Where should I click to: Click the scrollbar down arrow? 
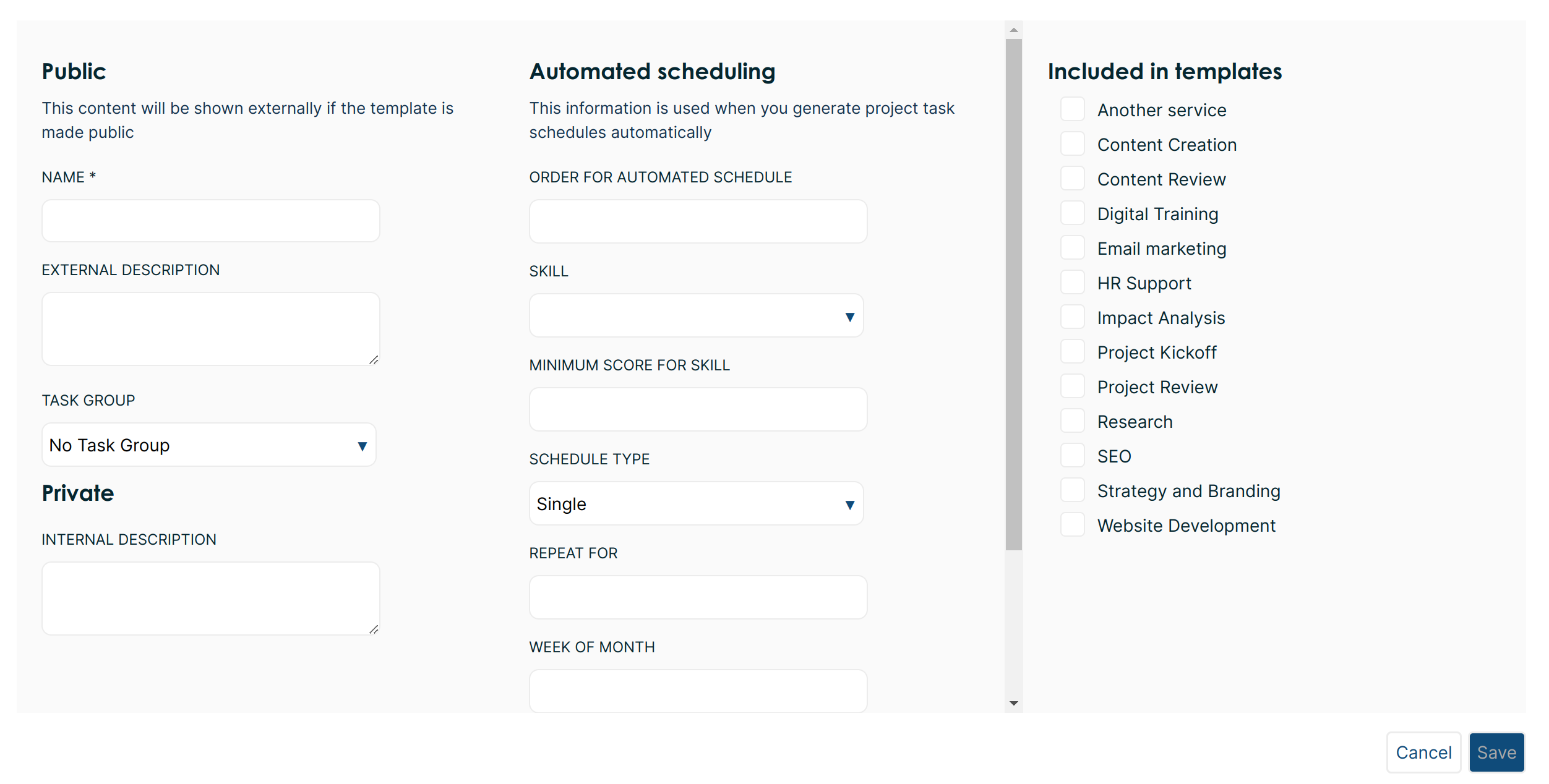click(x=1013, y=703)
